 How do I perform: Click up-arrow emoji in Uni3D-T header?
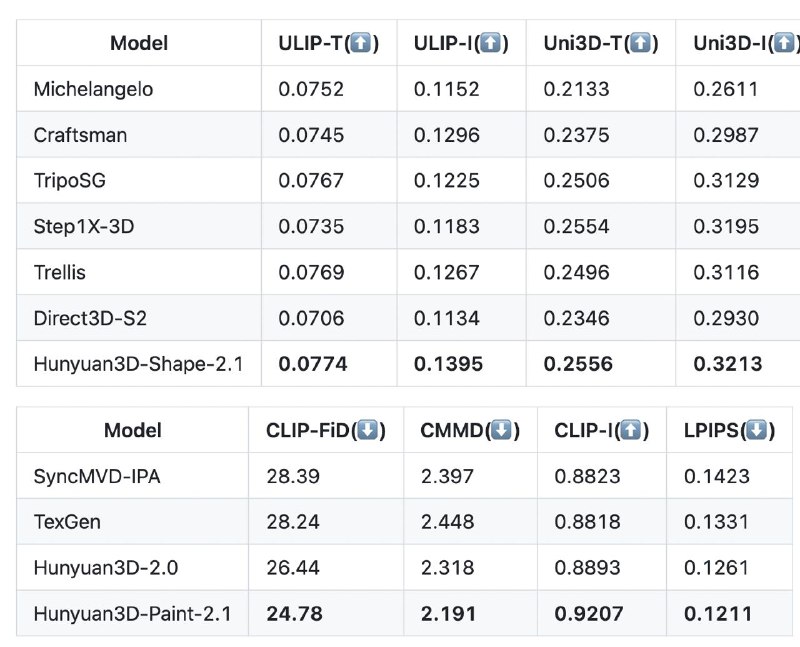(641, 43)
